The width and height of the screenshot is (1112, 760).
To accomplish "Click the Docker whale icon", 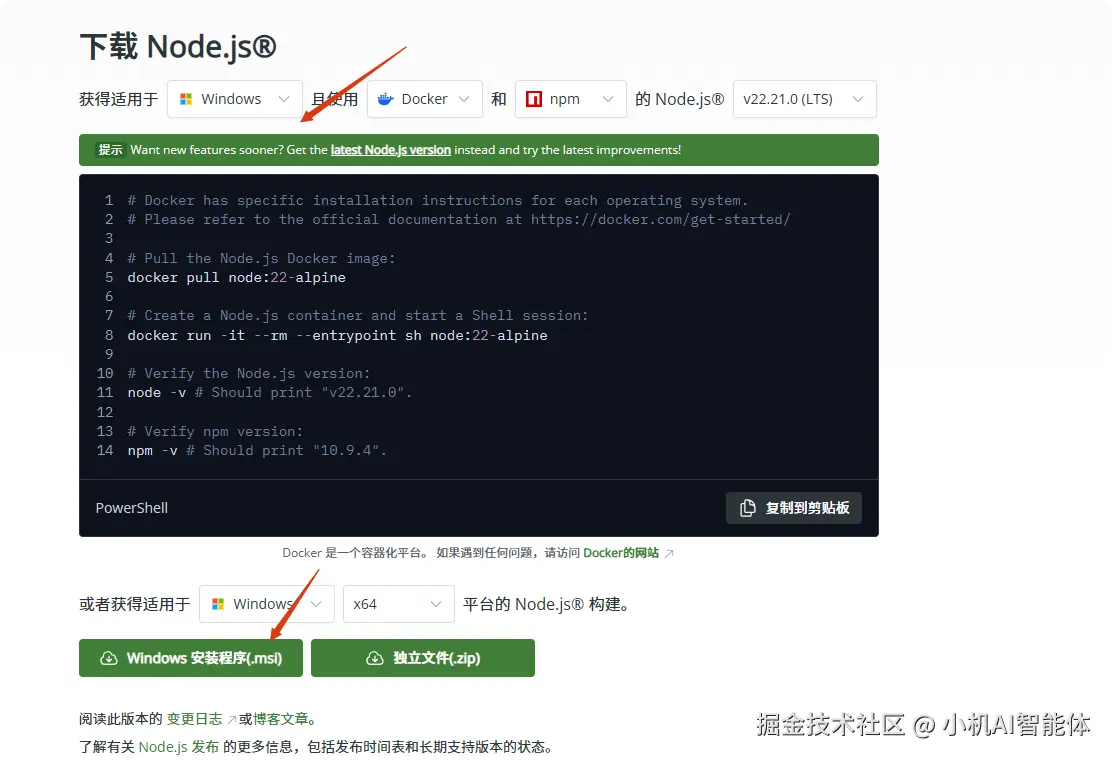I will point(386,99).
